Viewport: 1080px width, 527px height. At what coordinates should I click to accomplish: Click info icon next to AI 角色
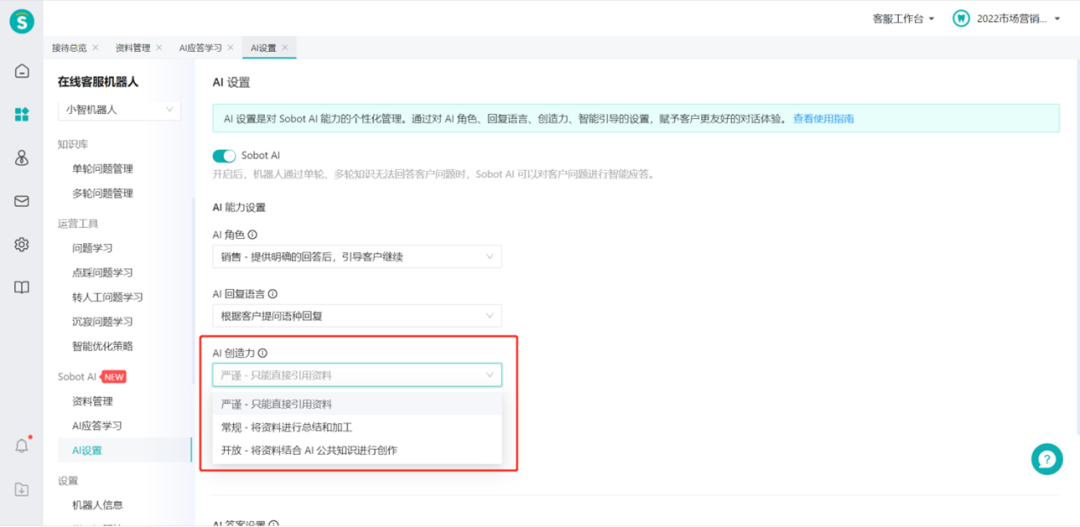(252, 235)
